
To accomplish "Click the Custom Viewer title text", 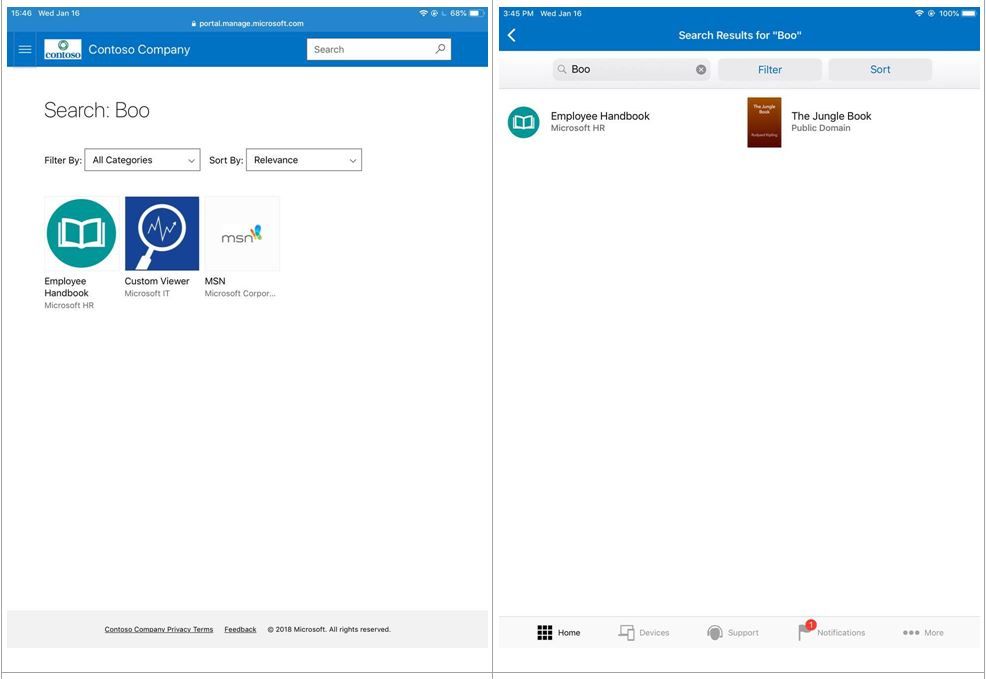I will [x=157, y=281].
